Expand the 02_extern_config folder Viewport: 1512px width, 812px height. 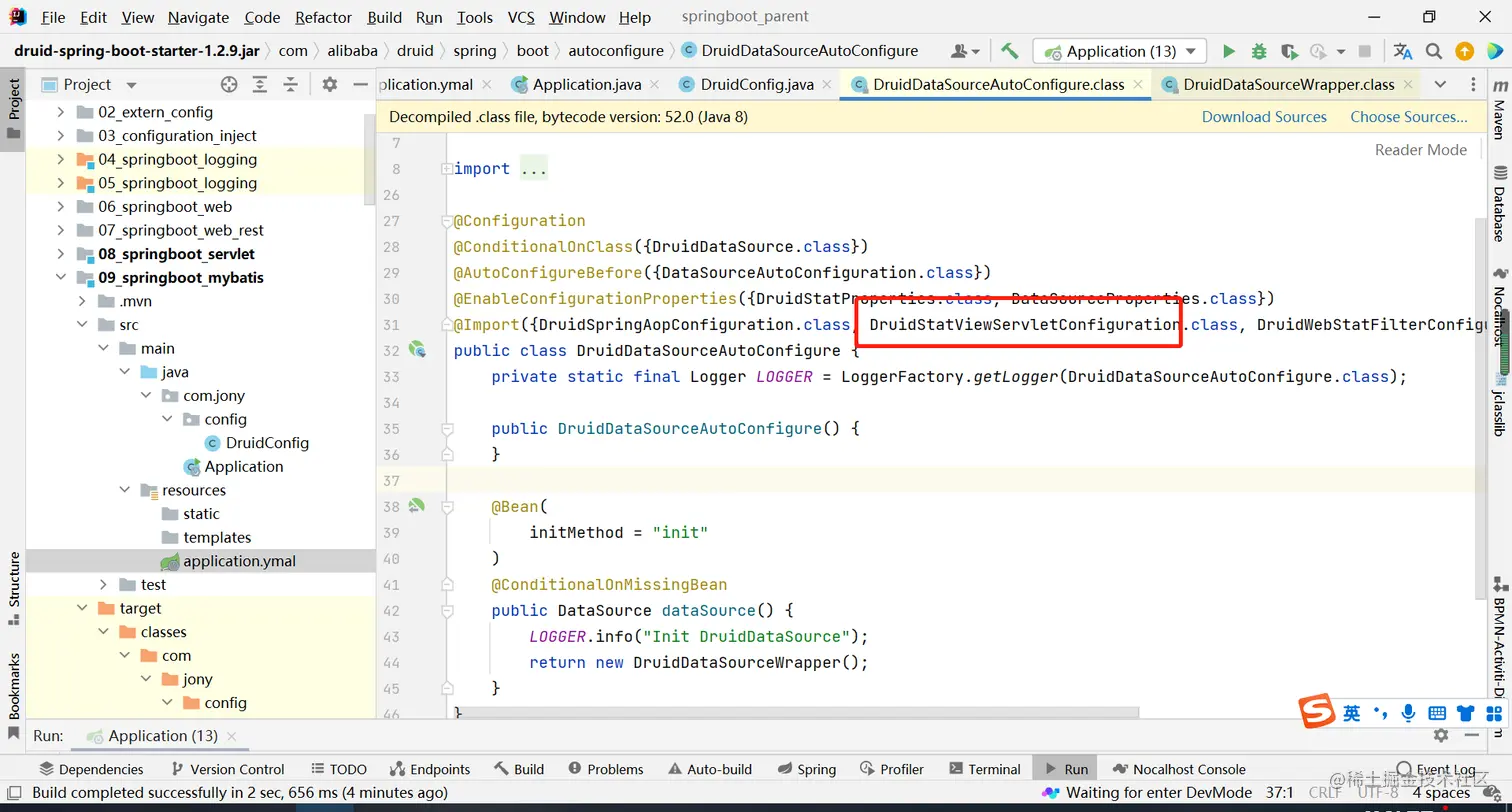[x=61, y=112]
